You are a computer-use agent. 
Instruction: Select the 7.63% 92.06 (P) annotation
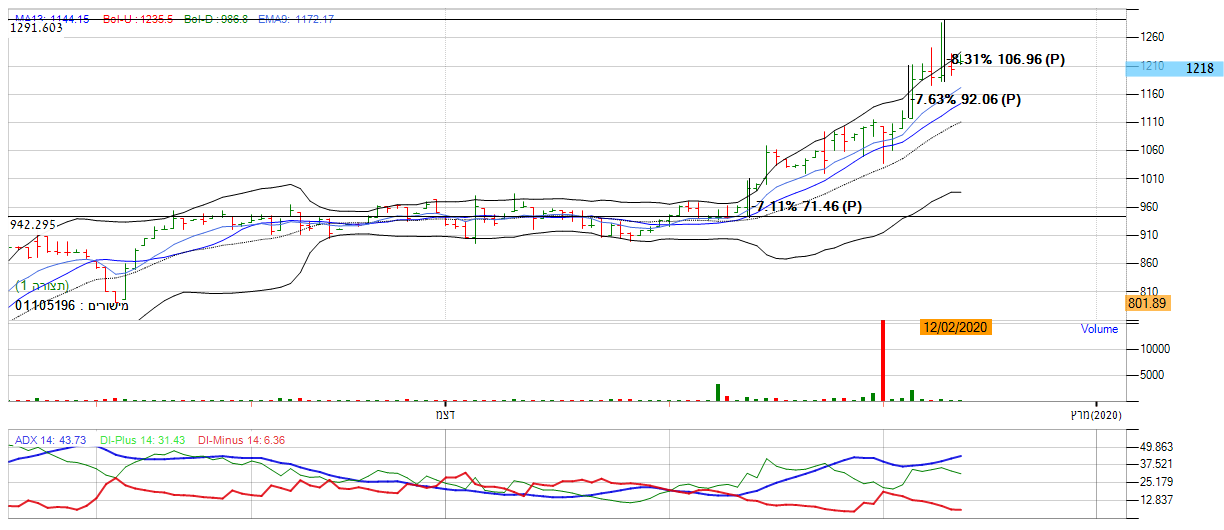click(968, 100)
